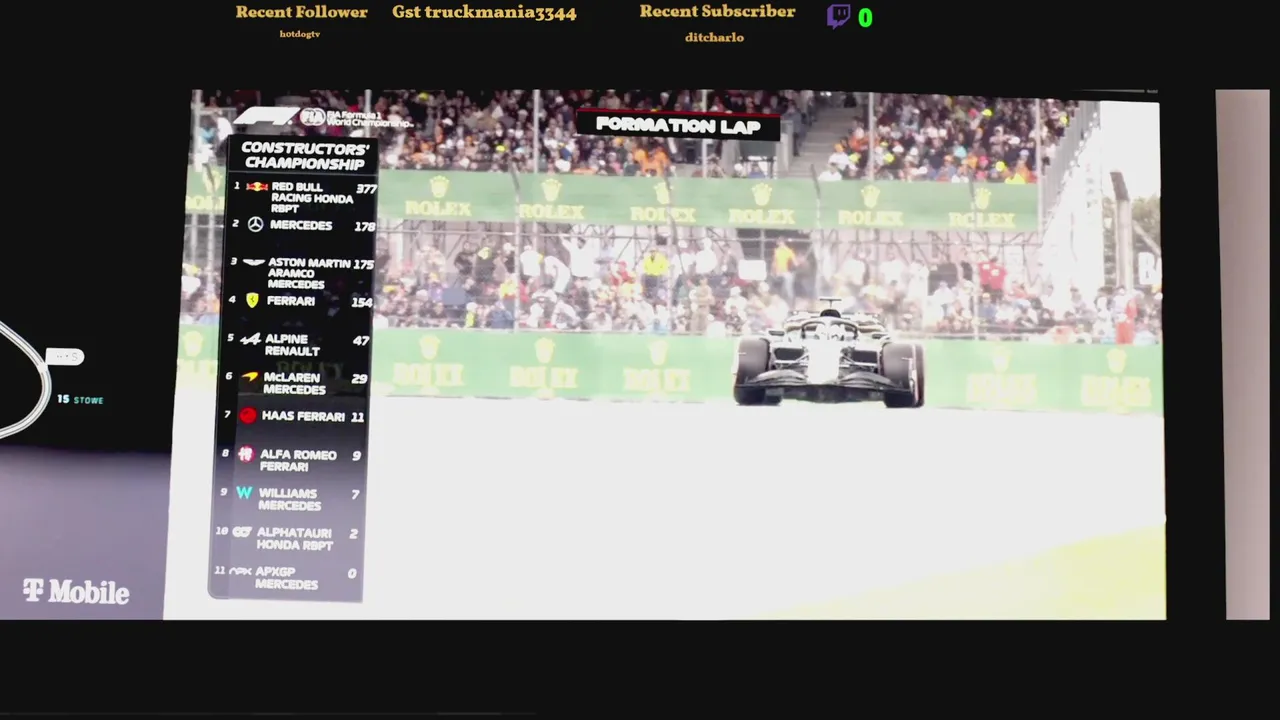Click the 15 STOWE corner label
The height and width of the screenshot is (720, 1280).
[x=80, y=399]
